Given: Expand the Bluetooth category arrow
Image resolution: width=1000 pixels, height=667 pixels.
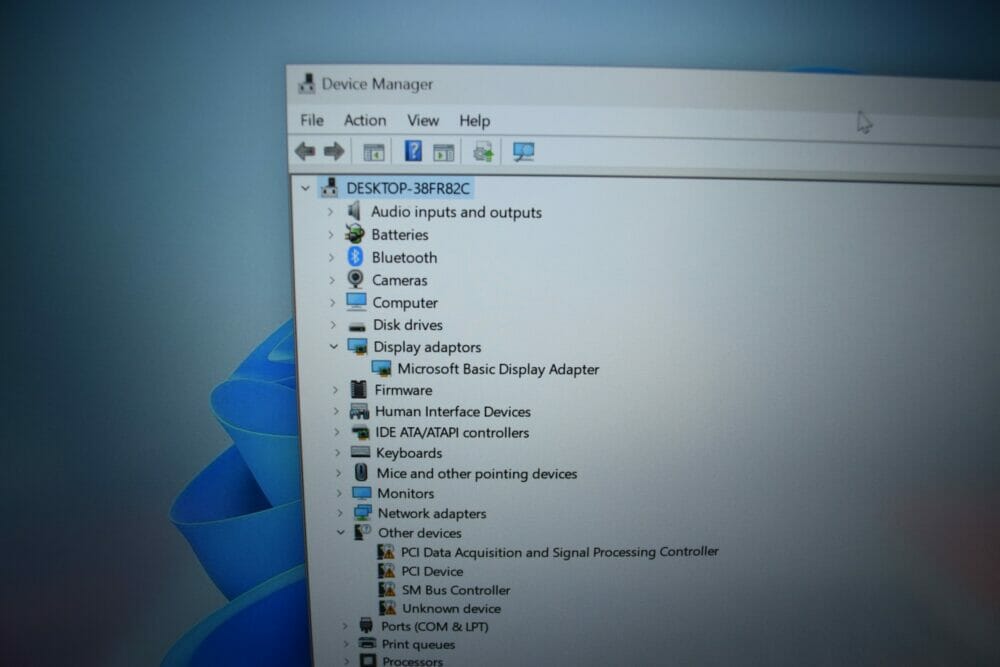Looking at the screenshot, I should click(x=331, y=257).
